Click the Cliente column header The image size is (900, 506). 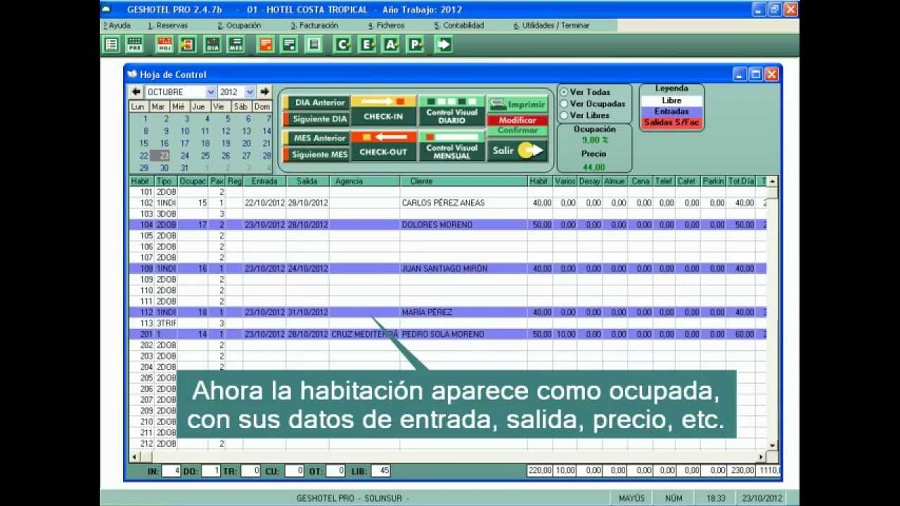464,181
